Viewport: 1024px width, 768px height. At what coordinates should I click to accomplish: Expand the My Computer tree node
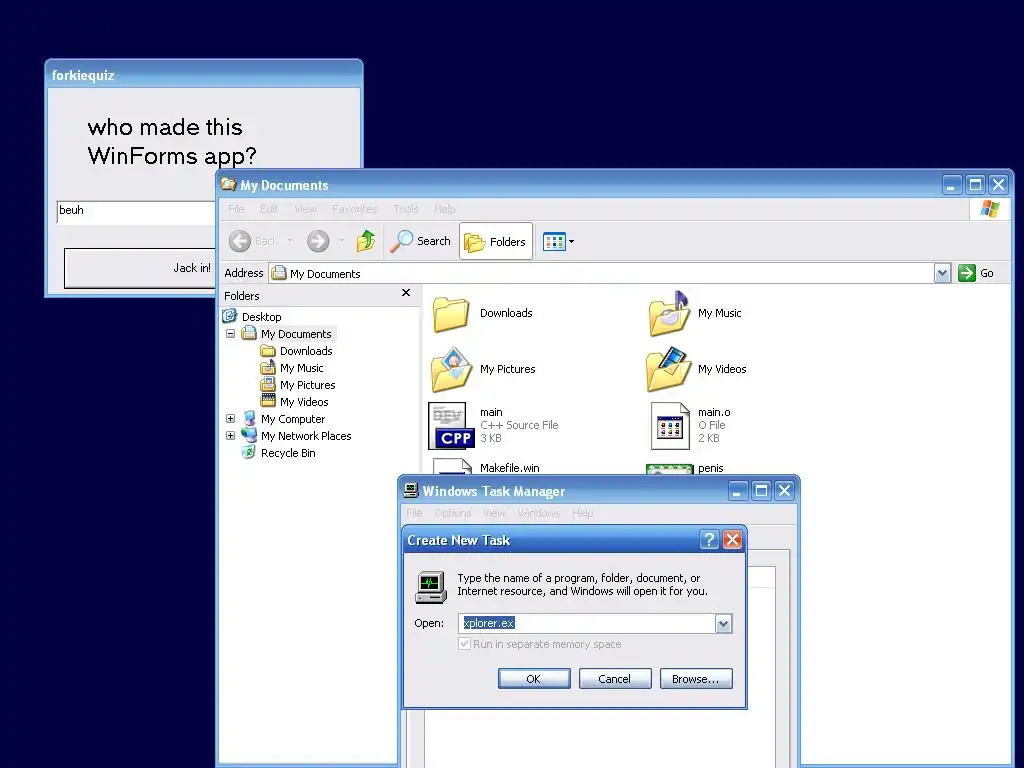(231, 419)
